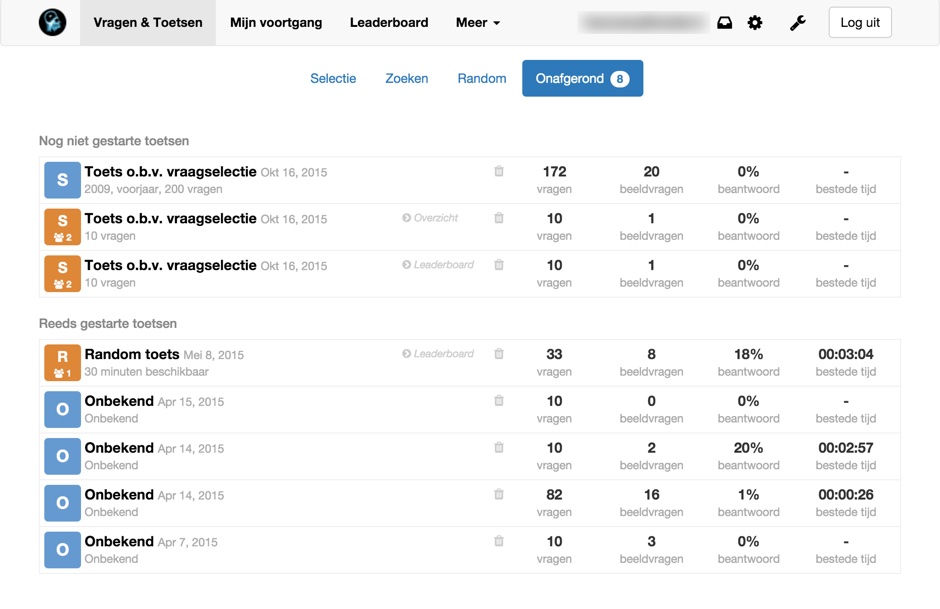
Task: Open the Zoeken tab
Action: (x=407, y=78)
